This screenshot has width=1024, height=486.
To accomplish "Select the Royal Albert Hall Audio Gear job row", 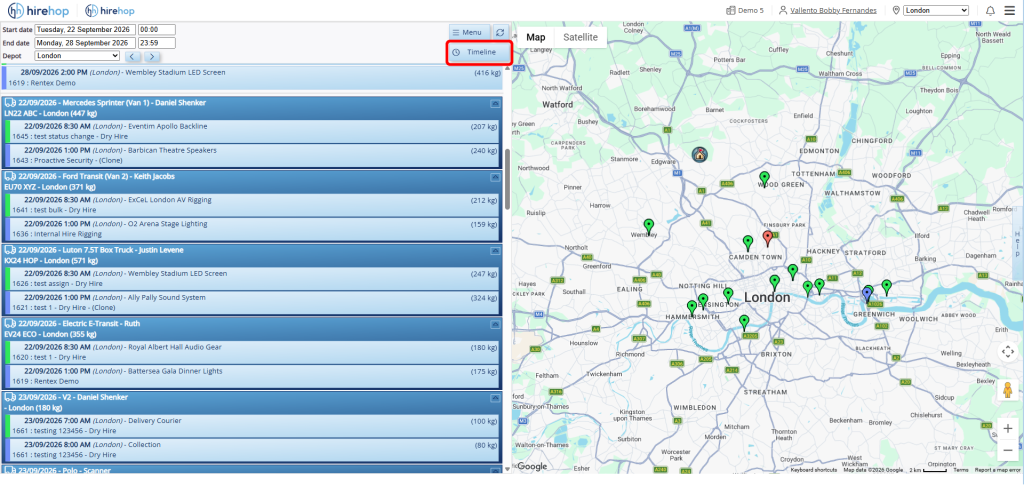I will (x=252, y=352).
